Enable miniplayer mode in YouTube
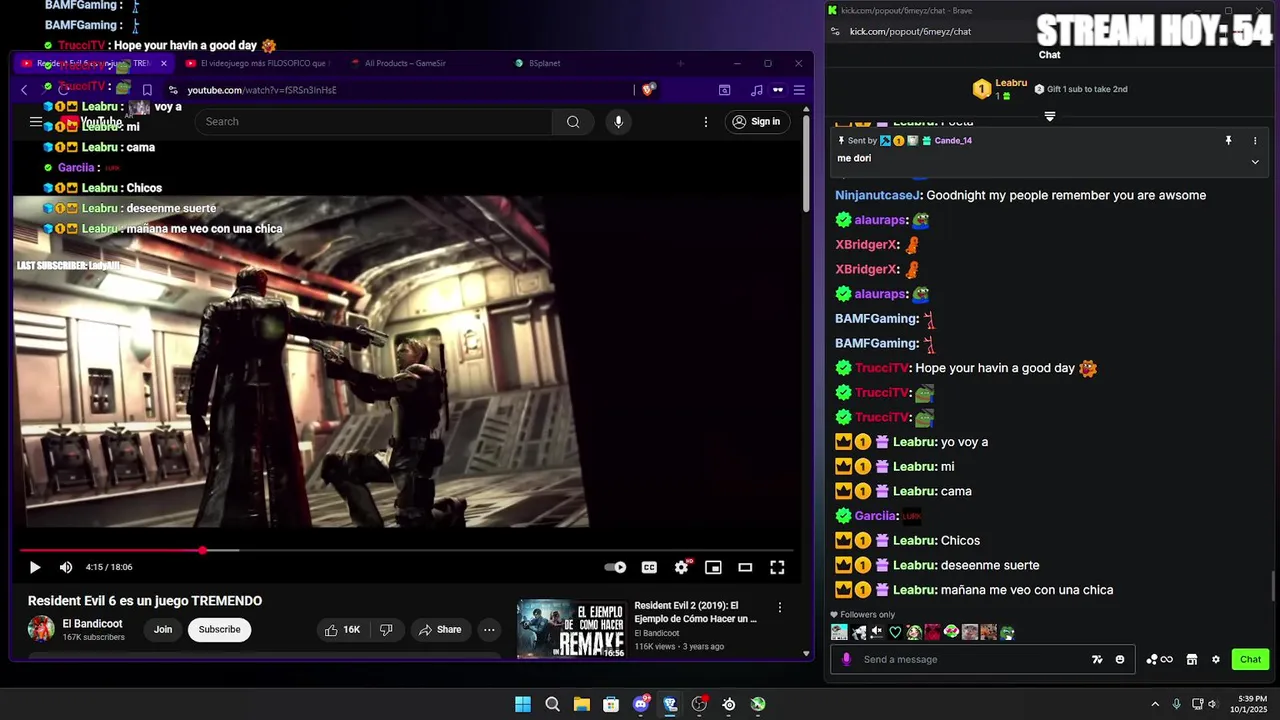 [x=713, y=567]
